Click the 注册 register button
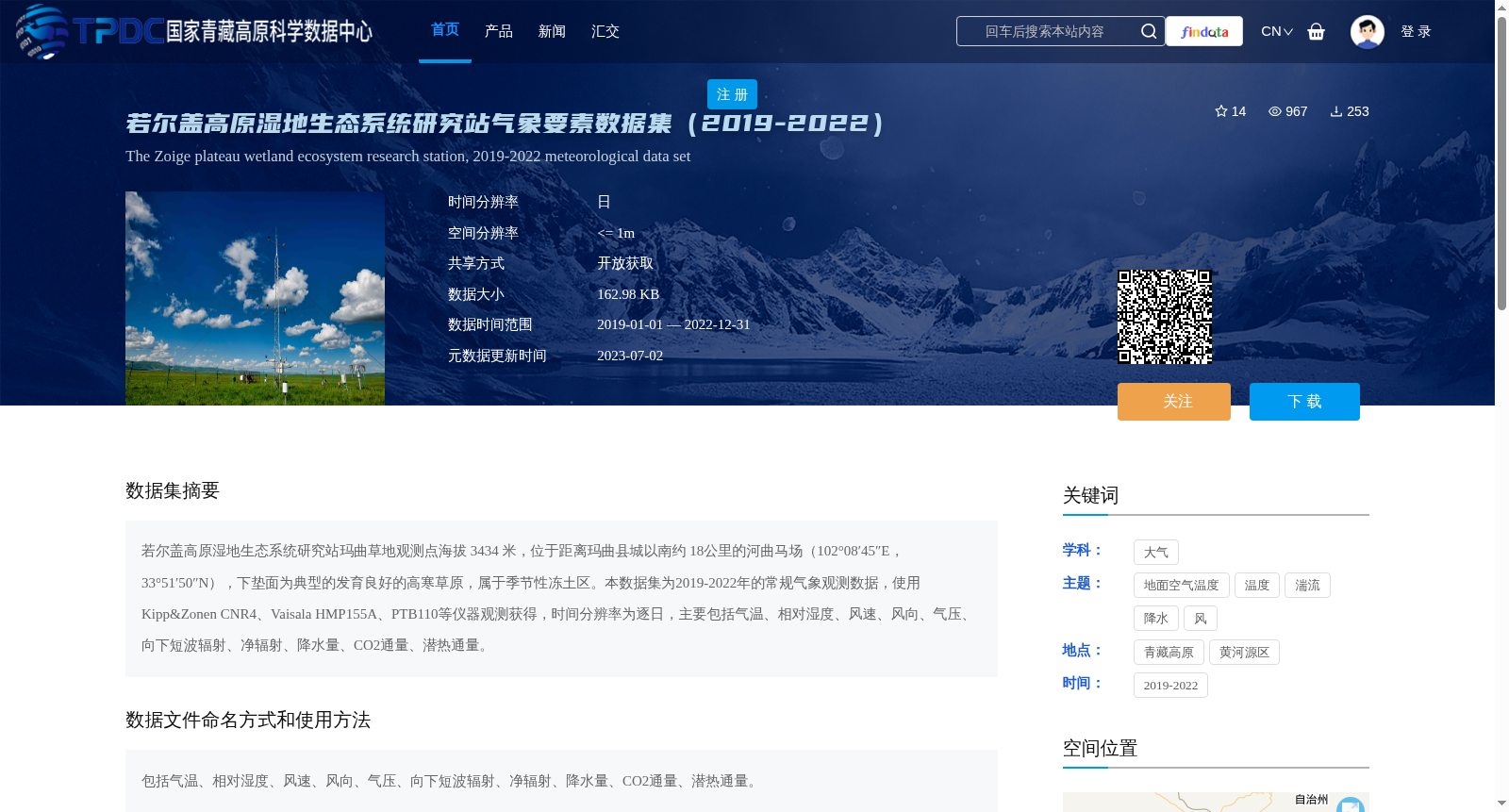The height and width of the screenshot is (812, 1509). click(732, 94)
